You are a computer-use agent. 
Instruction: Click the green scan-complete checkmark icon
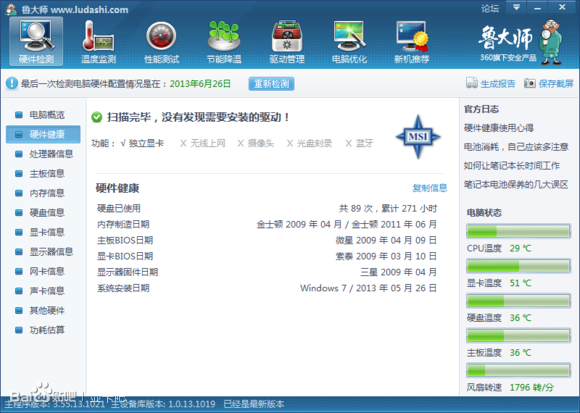(97, 117)
